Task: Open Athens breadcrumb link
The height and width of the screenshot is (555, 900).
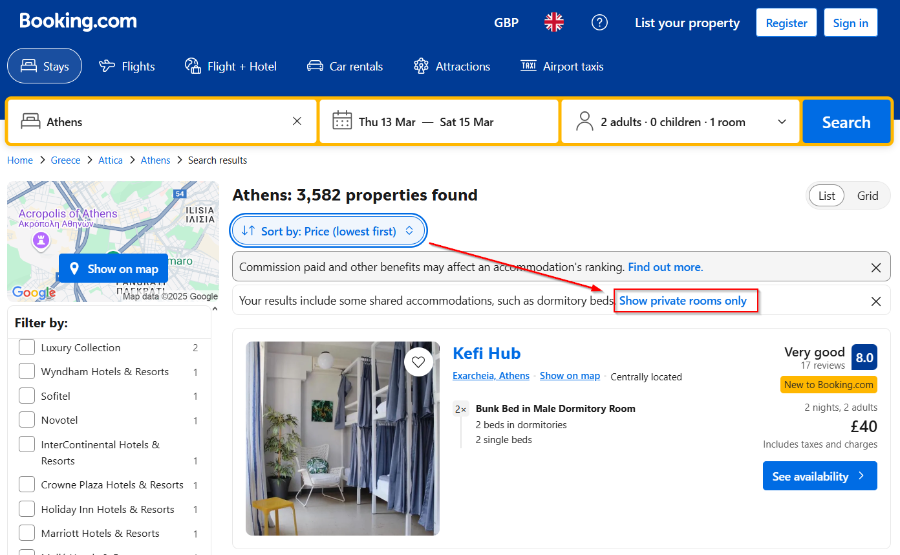Action: click(x=156, y=160)
